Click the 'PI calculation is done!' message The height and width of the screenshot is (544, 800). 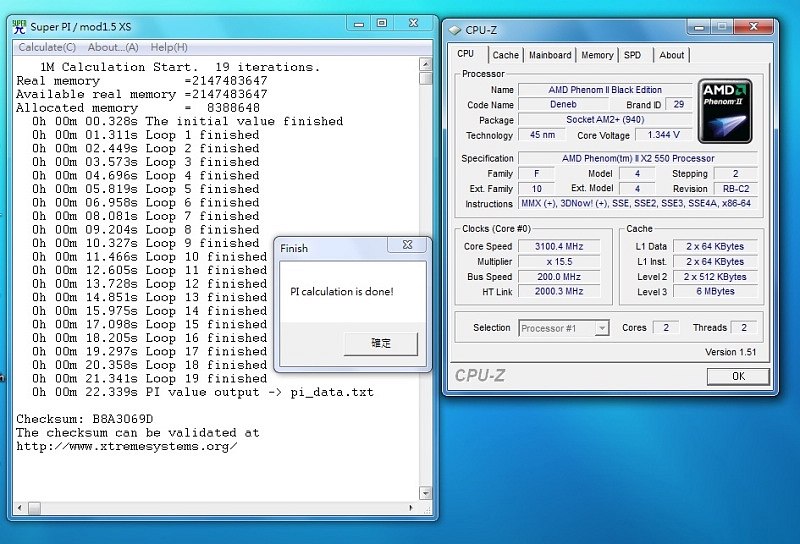pos(342,292)
